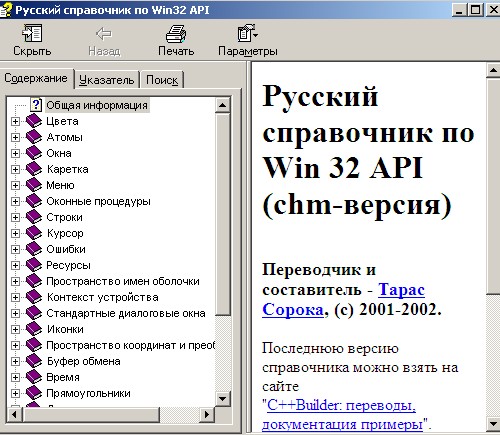
Task: Click the contents tree scroll-down arrow
Action: click(222, 398)
